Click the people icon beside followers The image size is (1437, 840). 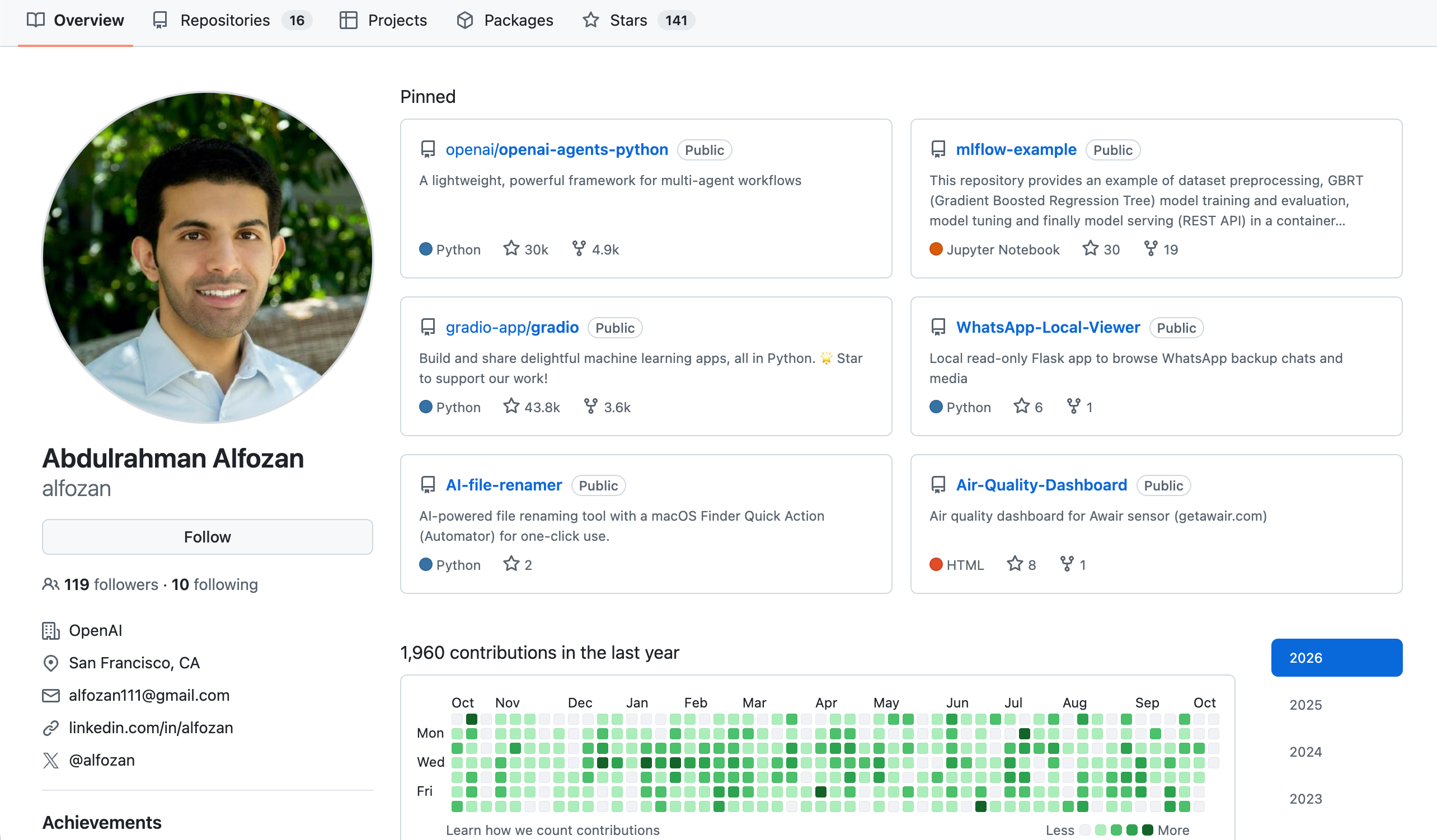click(x=51, y=584)
